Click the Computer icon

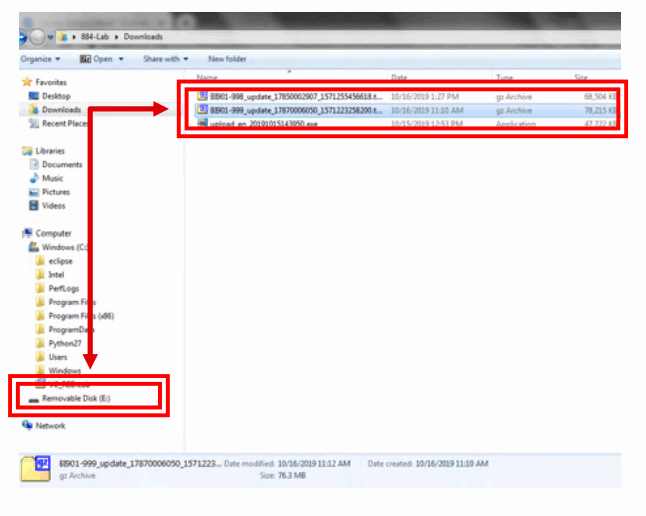pos(27,233)
